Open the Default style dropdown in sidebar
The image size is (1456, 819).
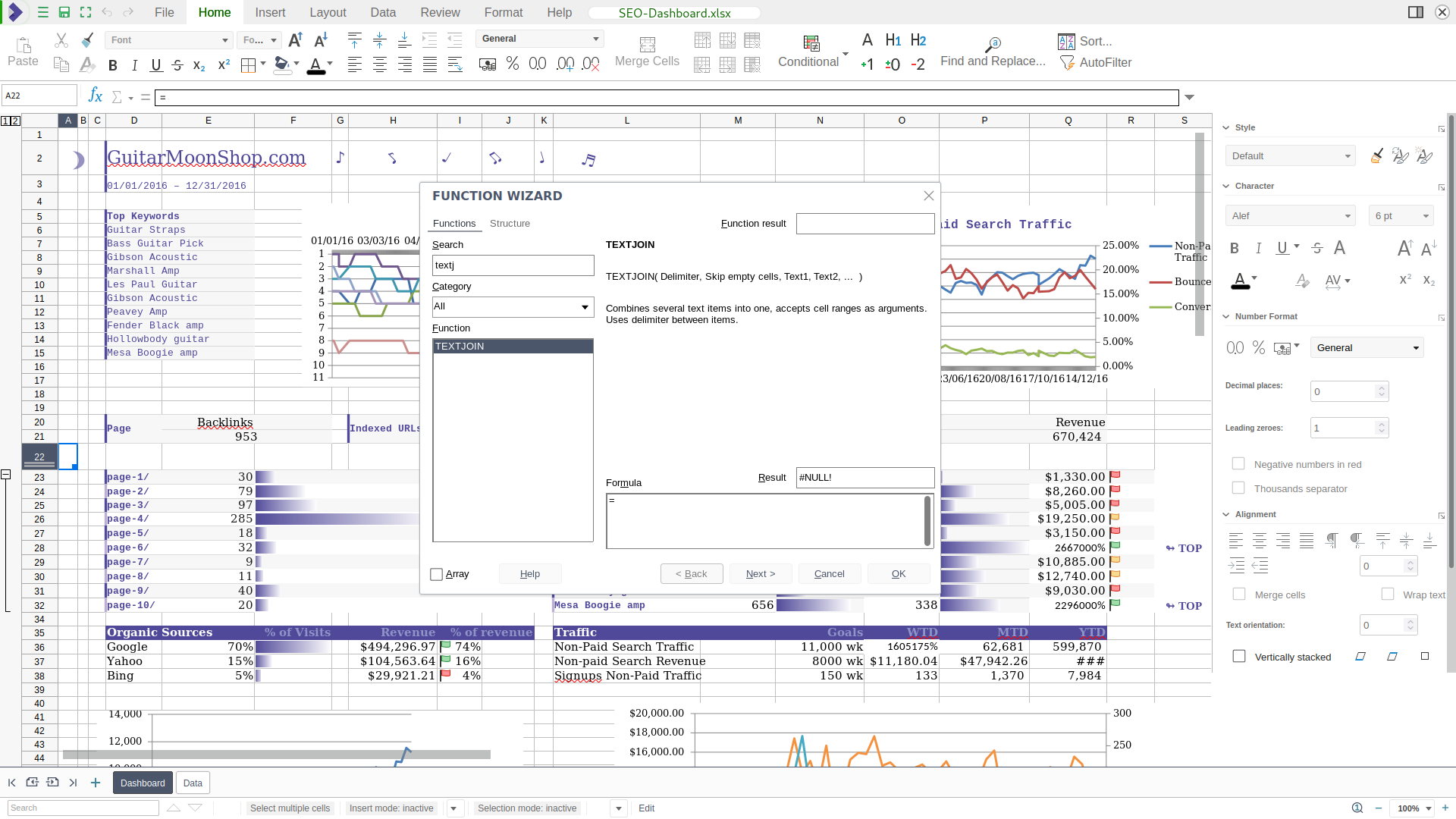point(1290,156)
